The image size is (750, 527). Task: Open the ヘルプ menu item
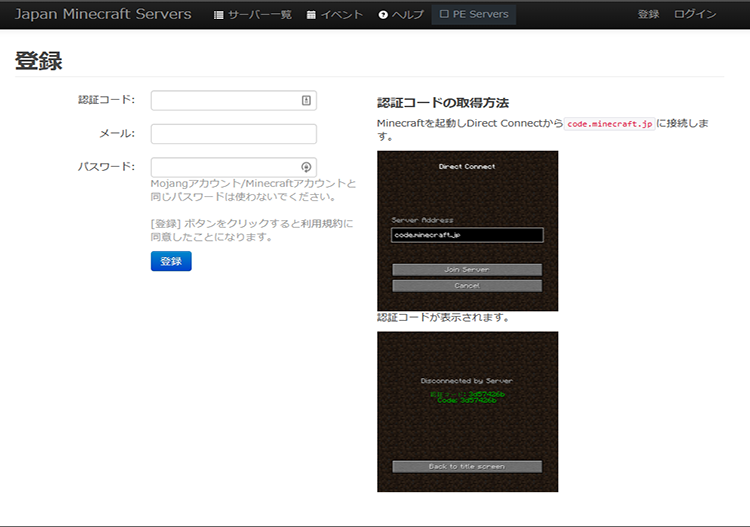click(401, 15)
